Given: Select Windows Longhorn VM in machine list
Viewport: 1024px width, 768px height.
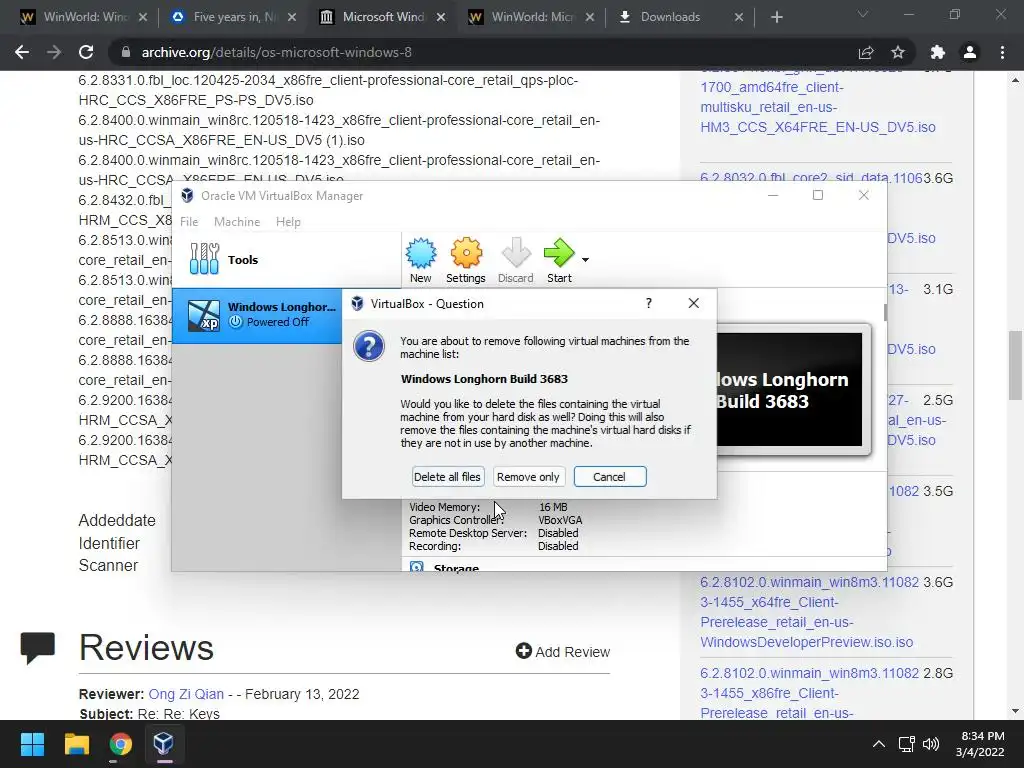Looking at the screenshot, I should tap(257, 315).
